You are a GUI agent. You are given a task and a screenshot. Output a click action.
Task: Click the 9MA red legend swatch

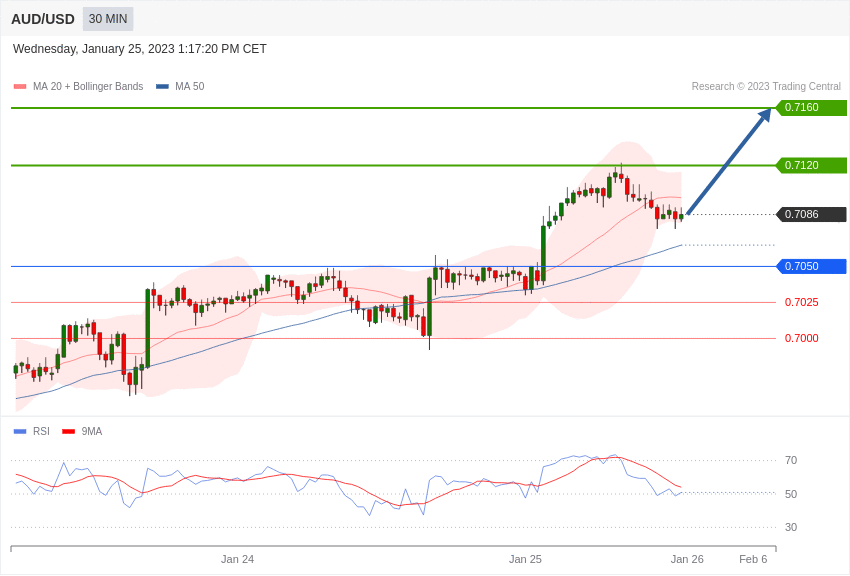click(68, 432)
